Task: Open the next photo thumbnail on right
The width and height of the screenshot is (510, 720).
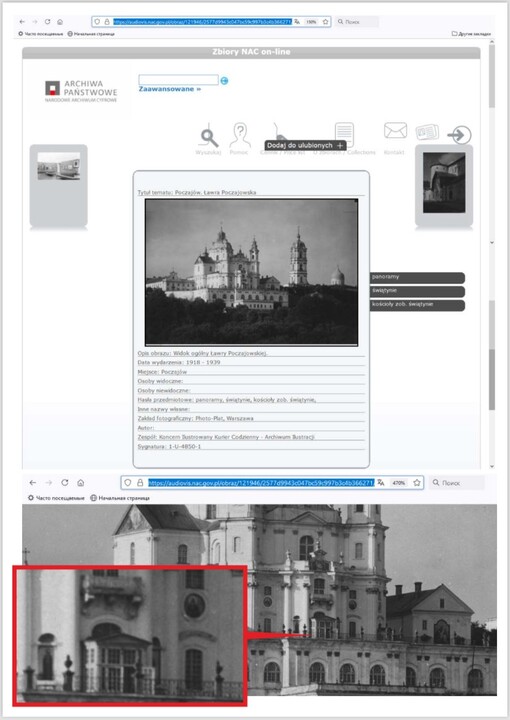Action: [444, 183]
